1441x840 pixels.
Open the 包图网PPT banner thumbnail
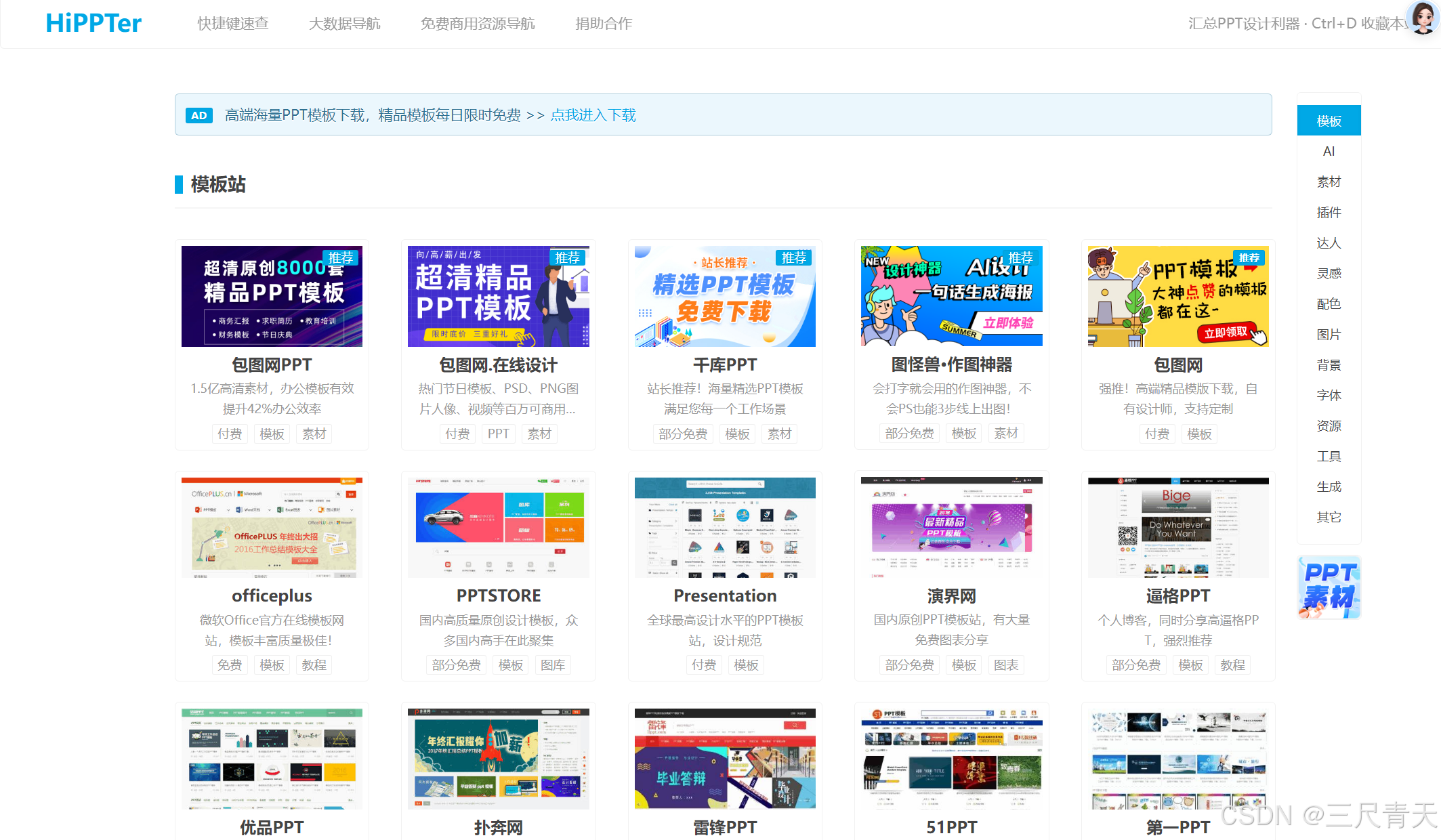click(x=272, y=296)
